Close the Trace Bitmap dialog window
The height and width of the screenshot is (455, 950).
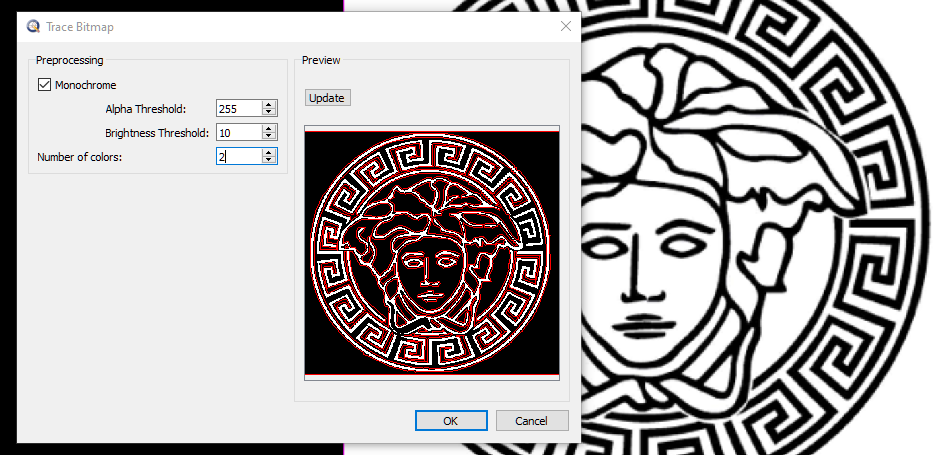tap(565, 27)
